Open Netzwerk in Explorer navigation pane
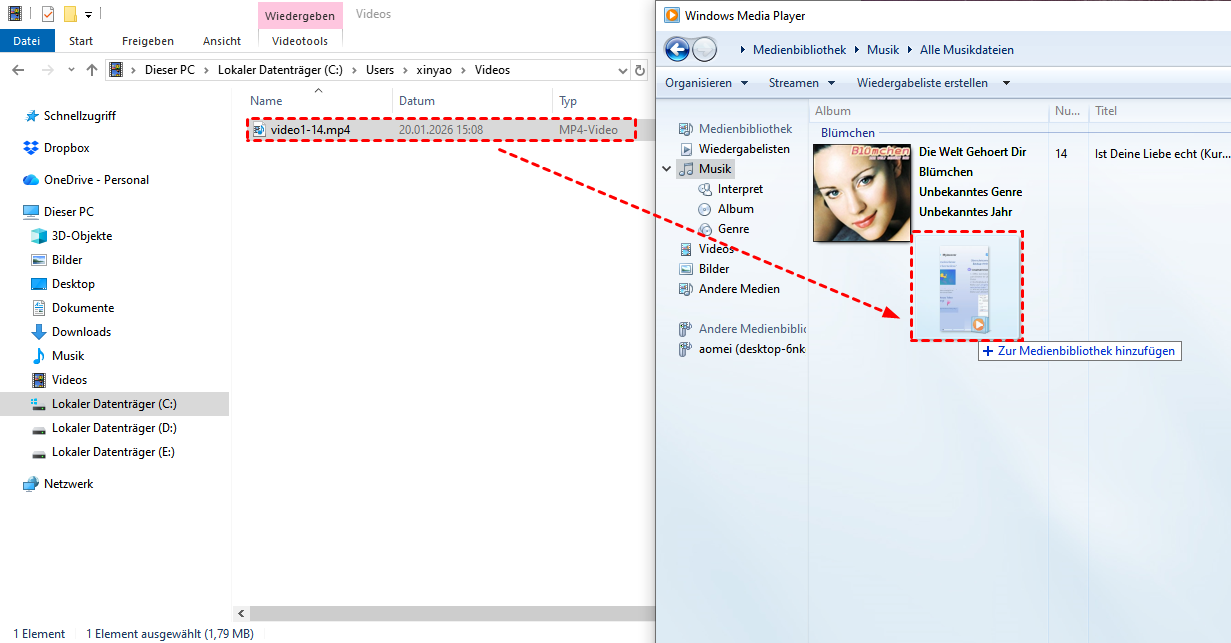 click(x=68, y=484)
